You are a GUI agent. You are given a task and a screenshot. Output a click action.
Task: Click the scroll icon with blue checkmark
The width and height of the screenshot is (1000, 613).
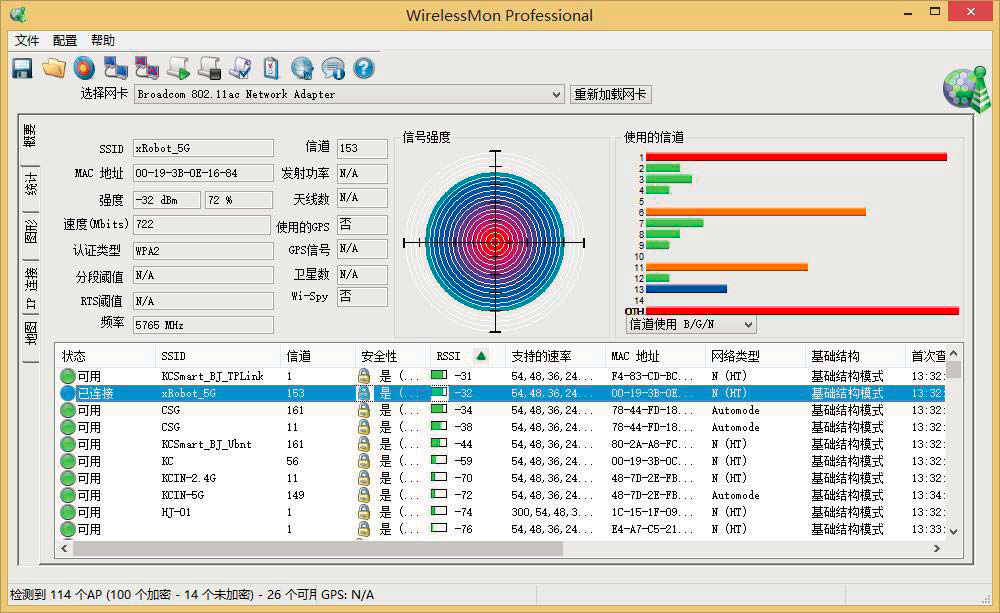point(240,68)
